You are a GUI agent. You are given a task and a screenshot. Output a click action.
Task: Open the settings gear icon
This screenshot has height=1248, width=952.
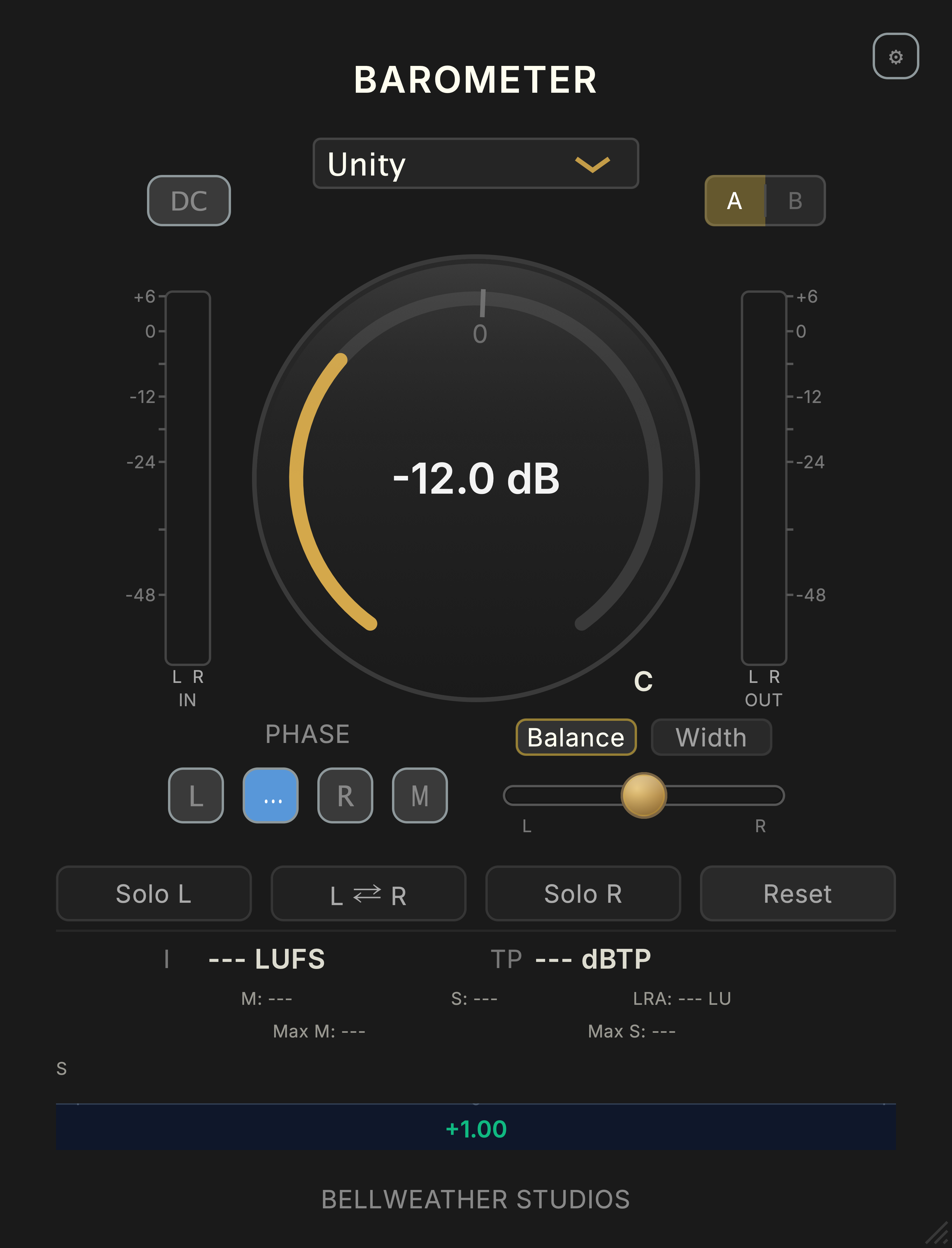[895, 56]
